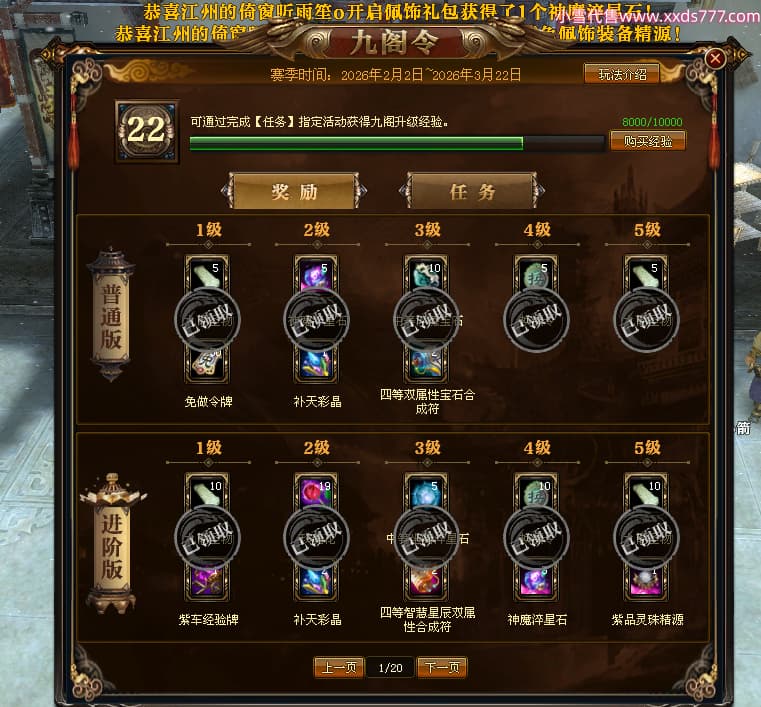Image resolution: width=761 pixels, height=707 pixels.
Task: Click the 紫品灵珠精源 reward icon at 进阶版 level 5
Action: click(x=646, y=582)
